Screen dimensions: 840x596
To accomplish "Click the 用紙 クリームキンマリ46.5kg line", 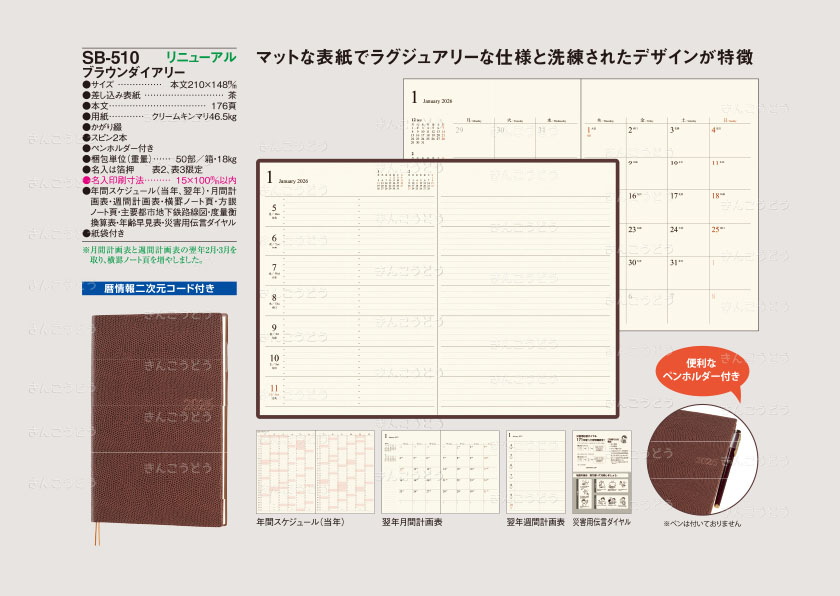I will click(x=159, y=116).
